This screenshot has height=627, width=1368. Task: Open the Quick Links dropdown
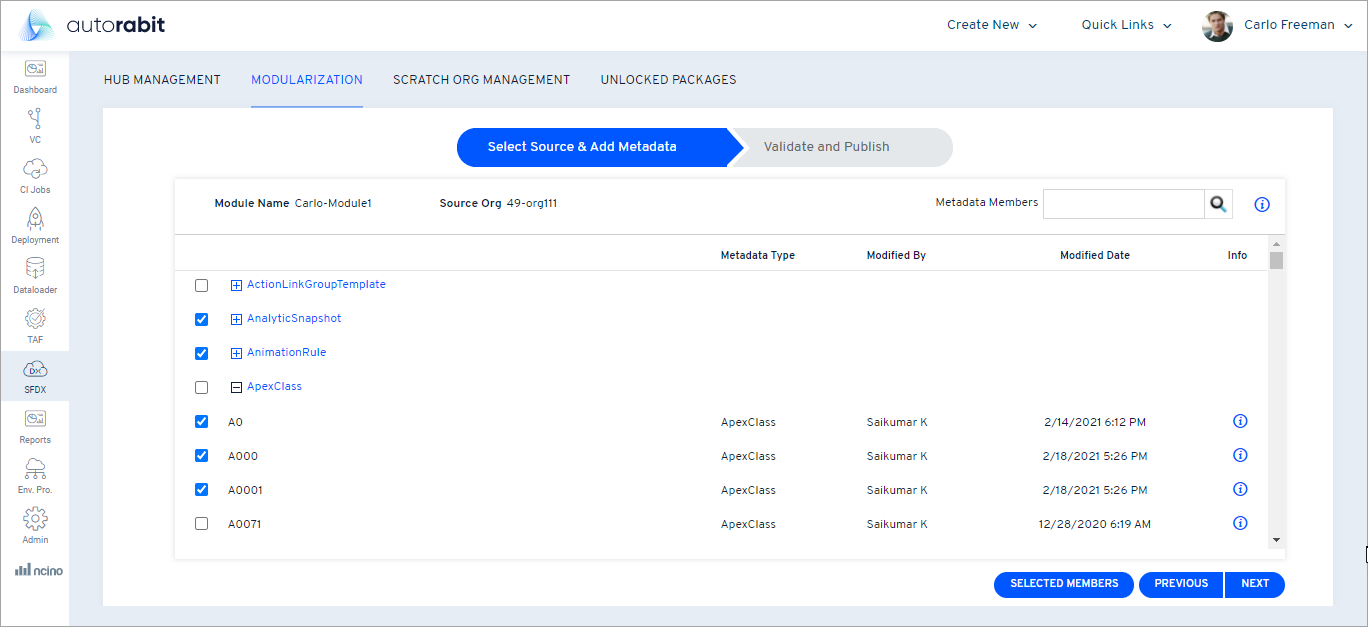coord(1126,24)
